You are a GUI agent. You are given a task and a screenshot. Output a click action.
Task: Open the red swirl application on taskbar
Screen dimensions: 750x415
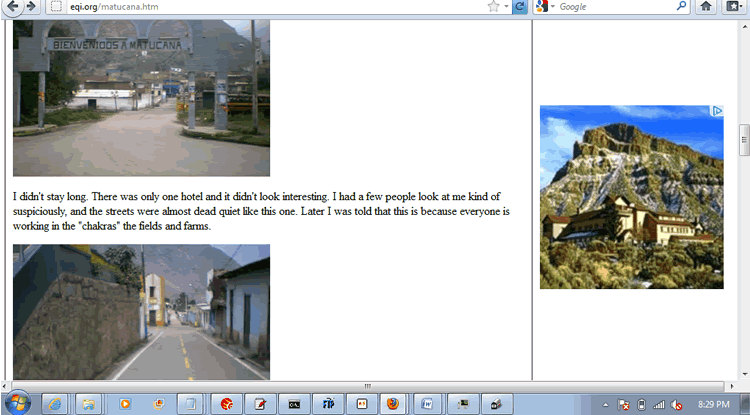[x=227, y=404]
